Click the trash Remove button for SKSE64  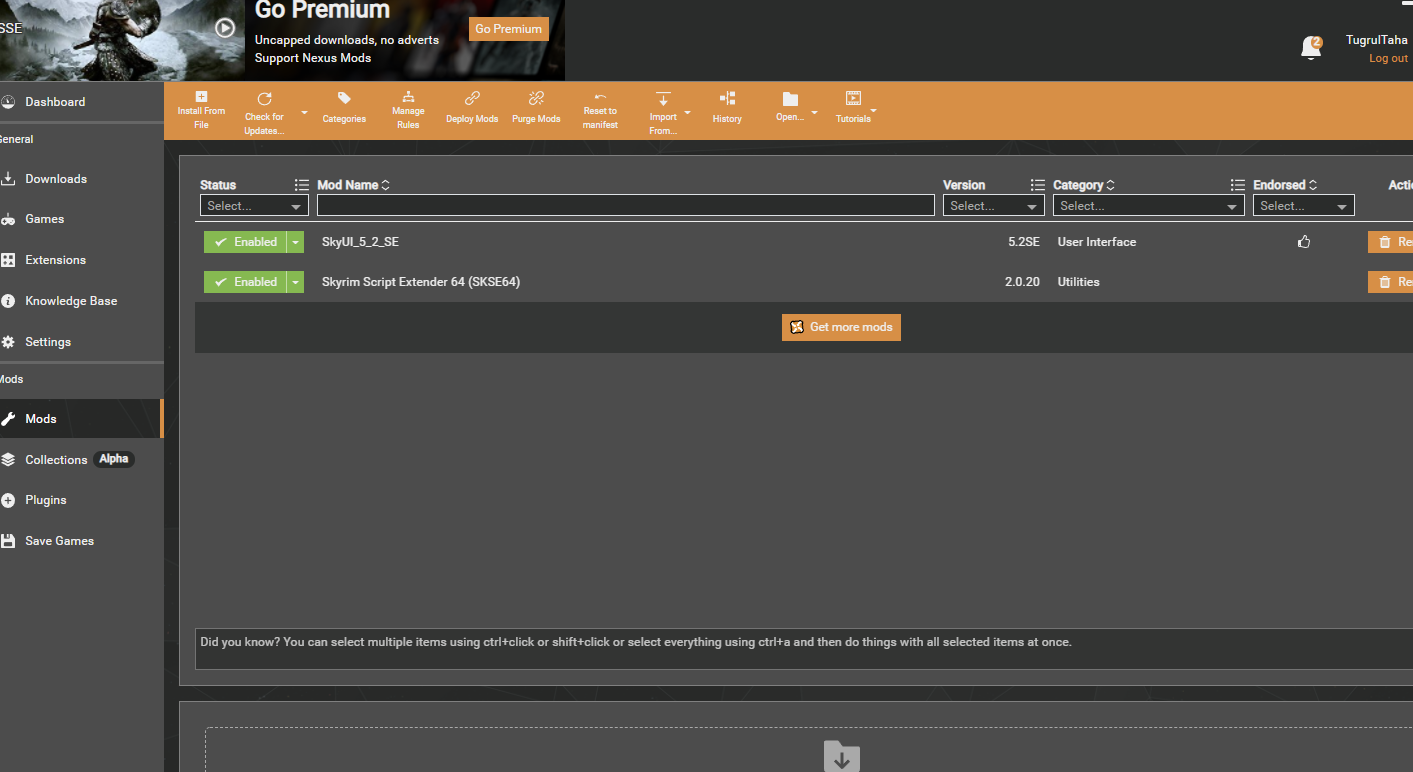pos(1390,282)
